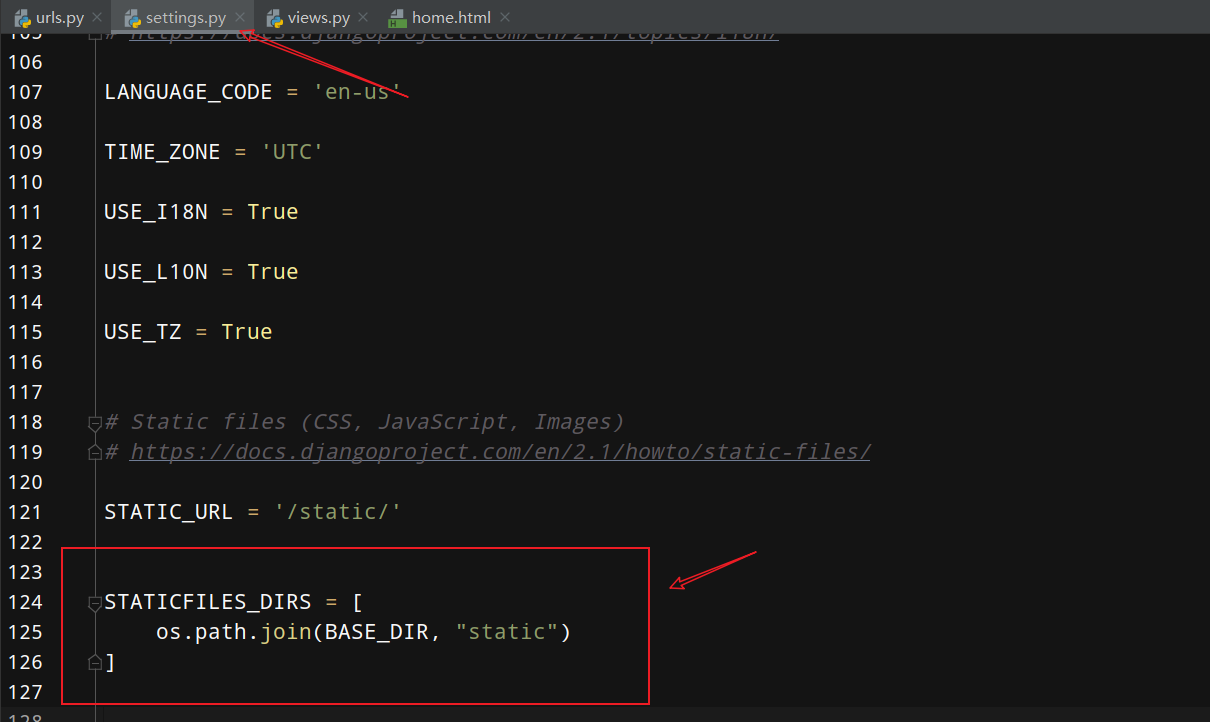1210x722 pixels.
Task: Click the Static files comment on line 118
Action: point(365,421)
